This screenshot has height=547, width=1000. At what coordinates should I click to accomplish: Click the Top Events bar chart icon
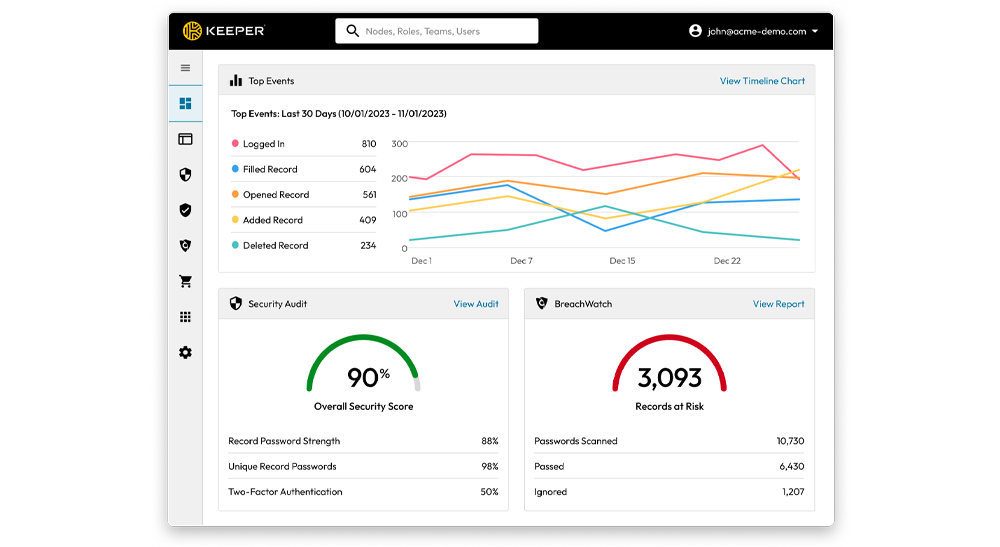tap(236, 80)
